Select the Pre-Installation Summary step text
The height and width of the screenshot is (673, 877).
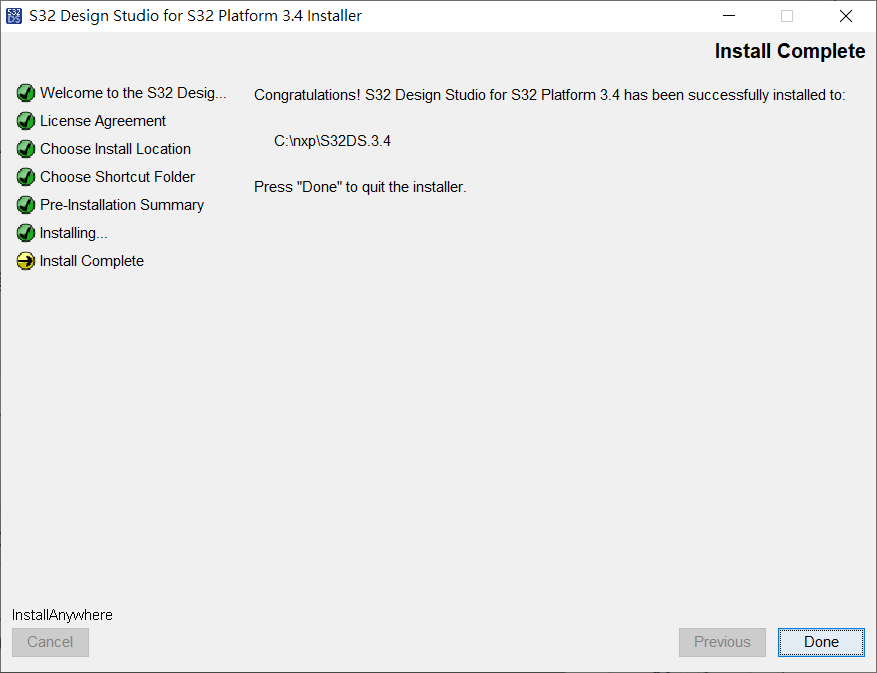tap(122, 205)
